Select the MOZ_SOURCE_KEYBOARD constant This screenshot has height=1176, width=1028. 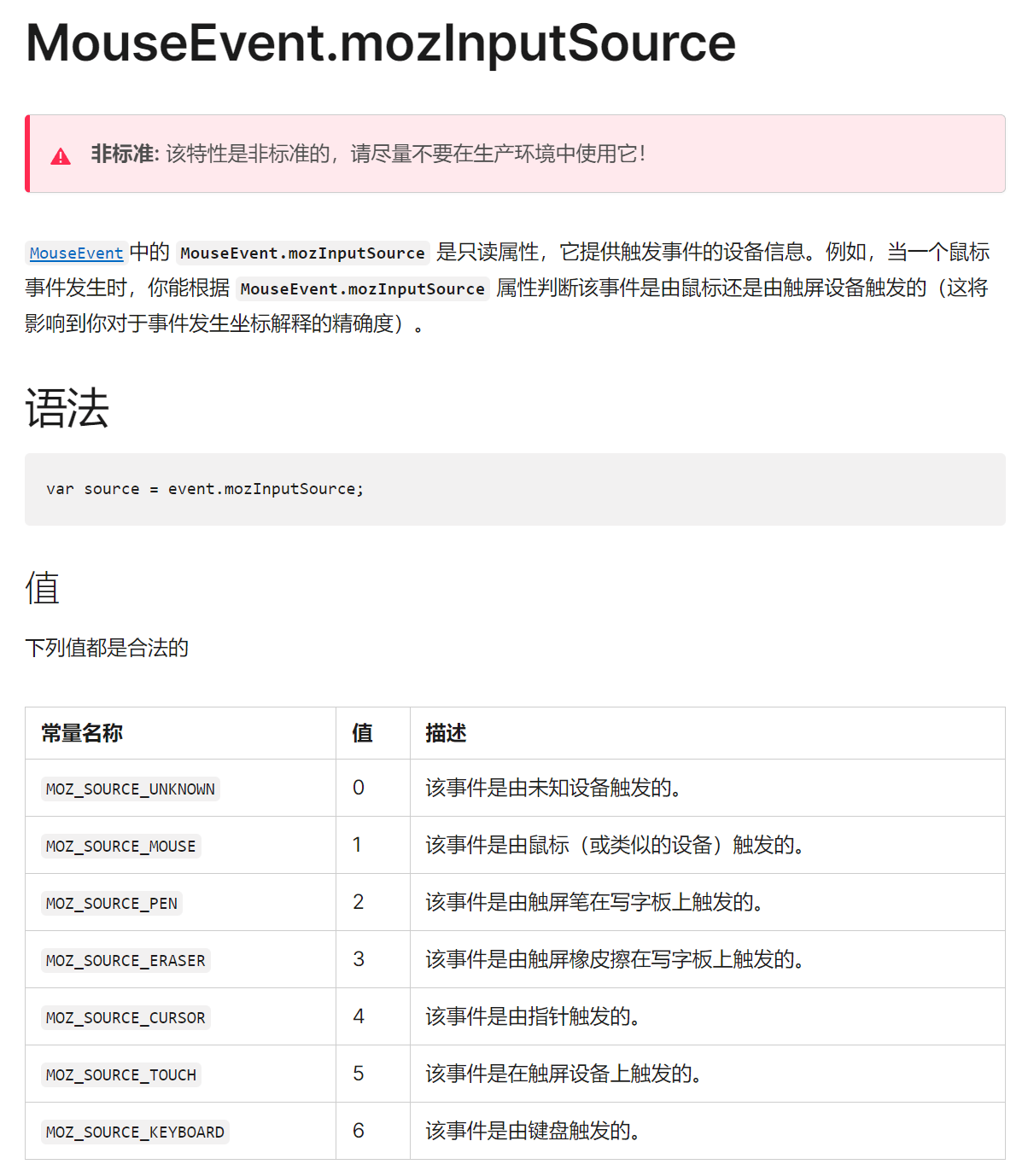pos(134,1131)
